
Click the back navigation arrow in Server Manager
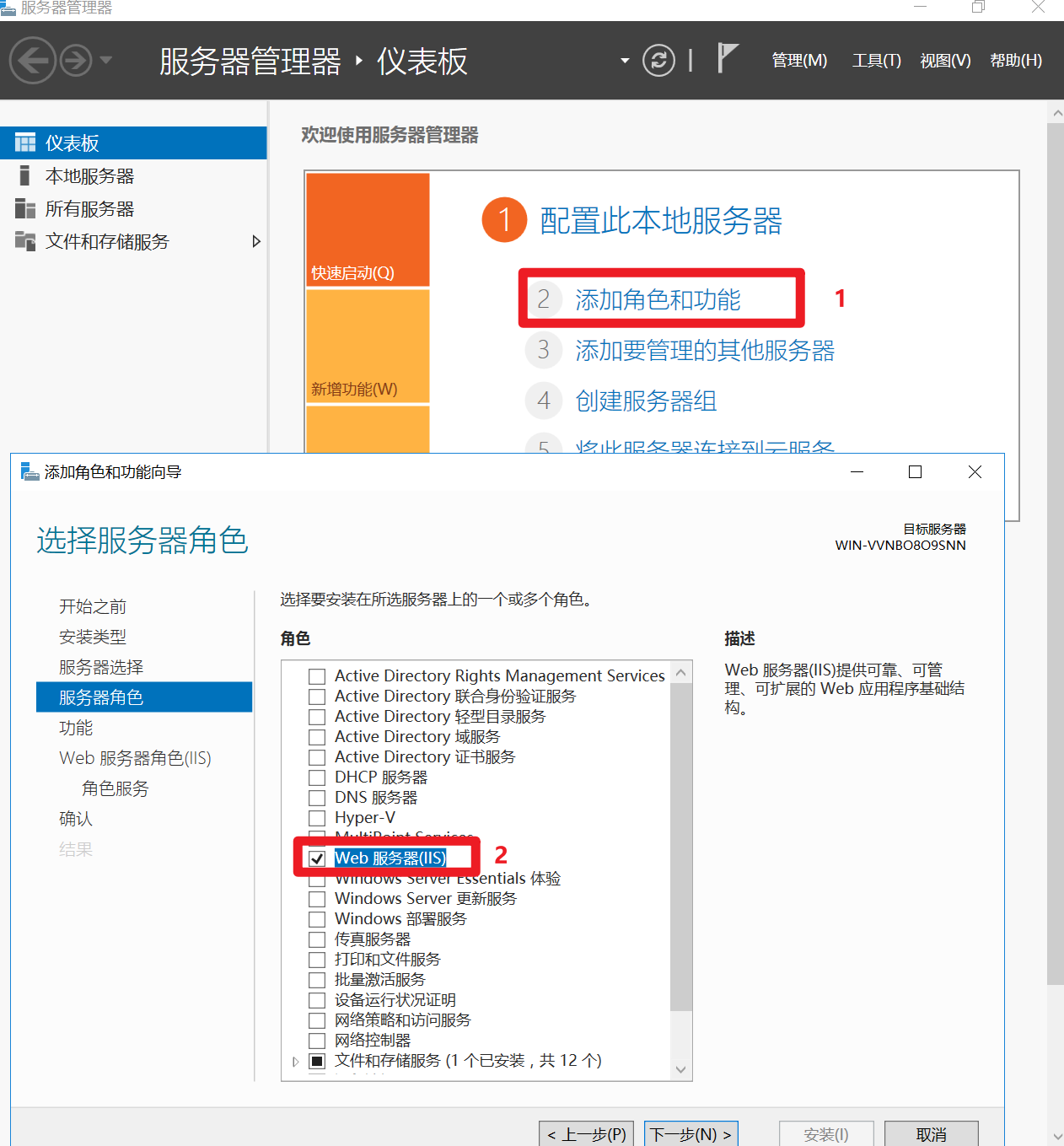point(32,61)
